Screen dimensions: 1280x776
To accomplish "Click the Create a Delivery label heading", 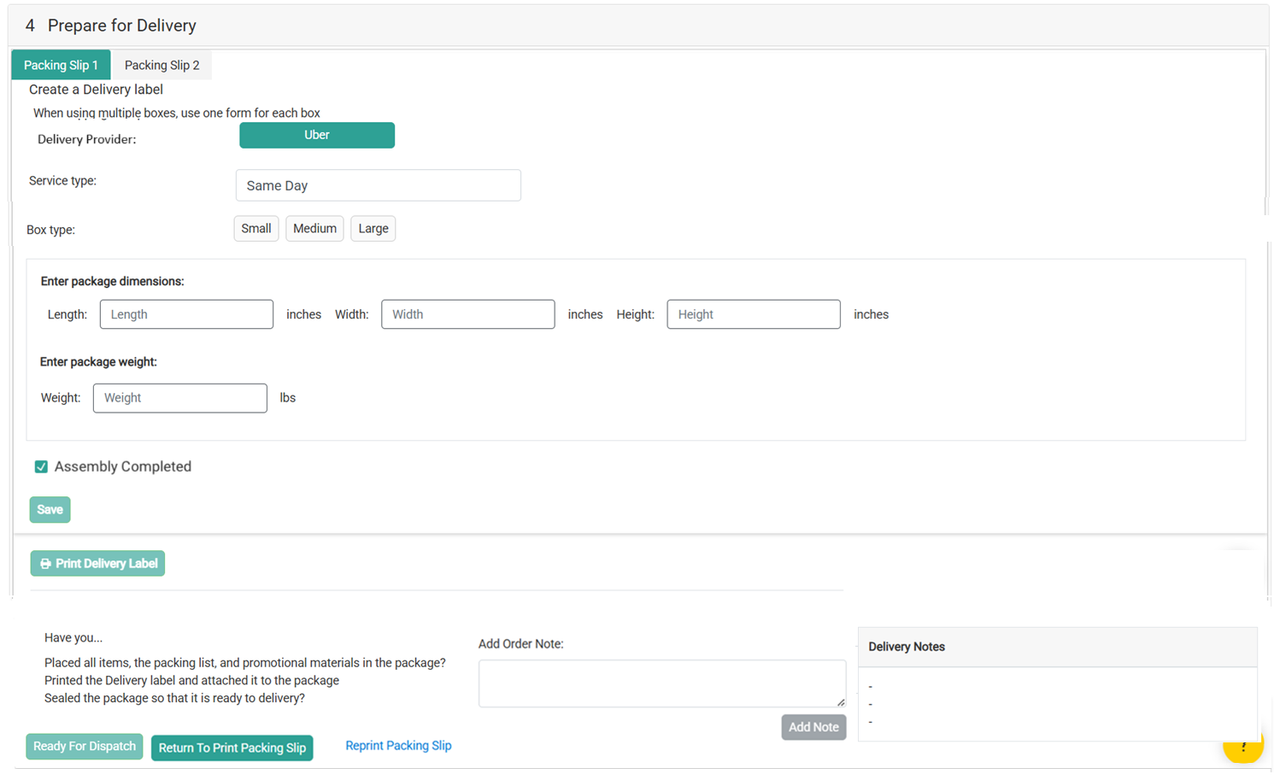I will pyautogui.click(x=96, y=90).
